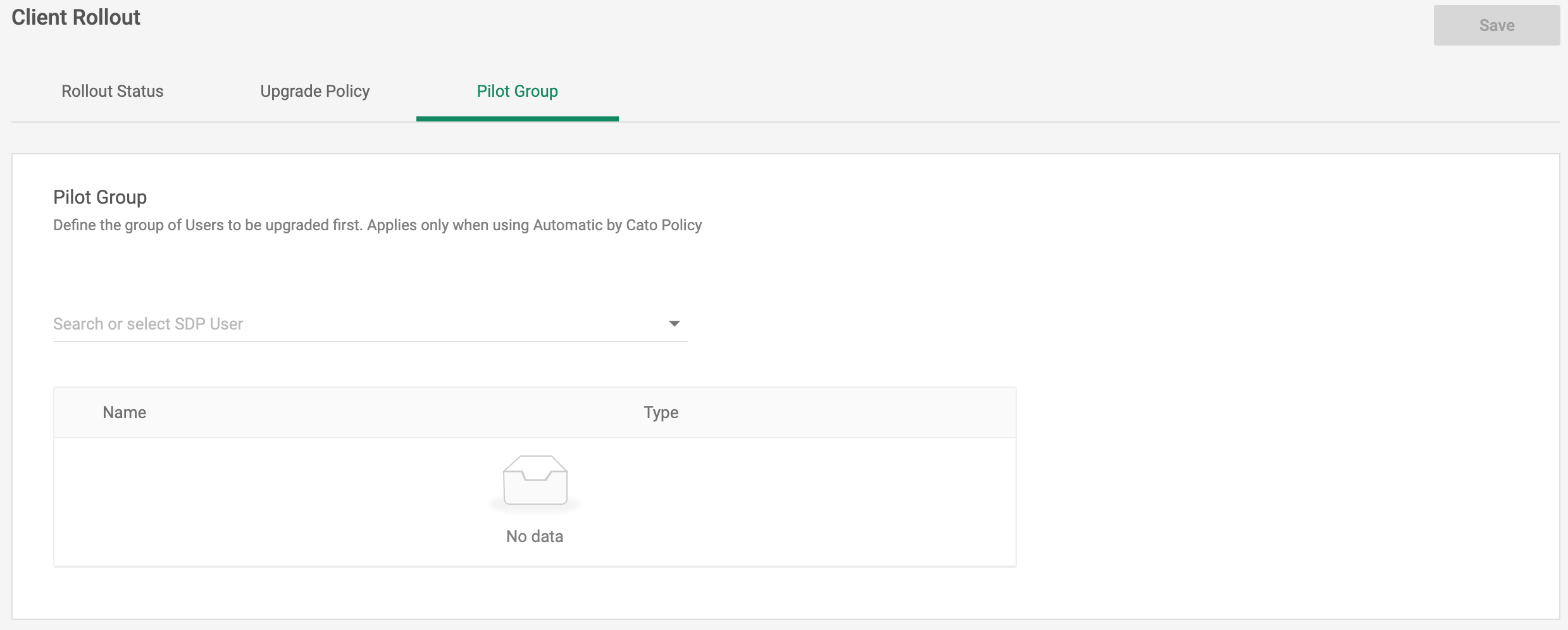
Task: Click the No data label in the table
Action: pos(534,536)
